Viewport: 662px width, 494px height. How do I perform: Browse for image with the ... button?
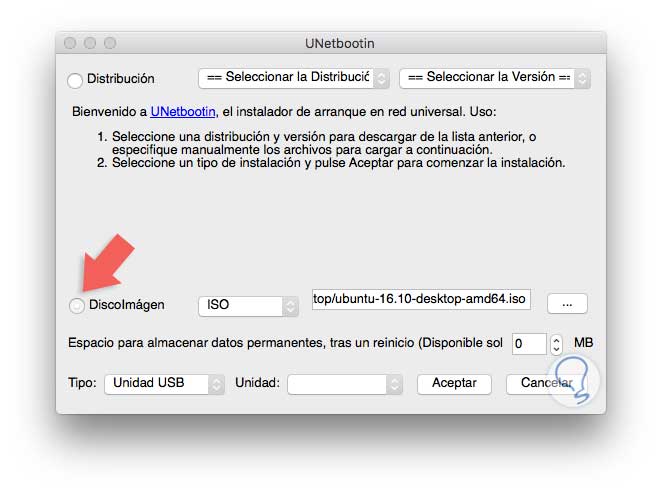pyautogui.click(x=567, y=304)
